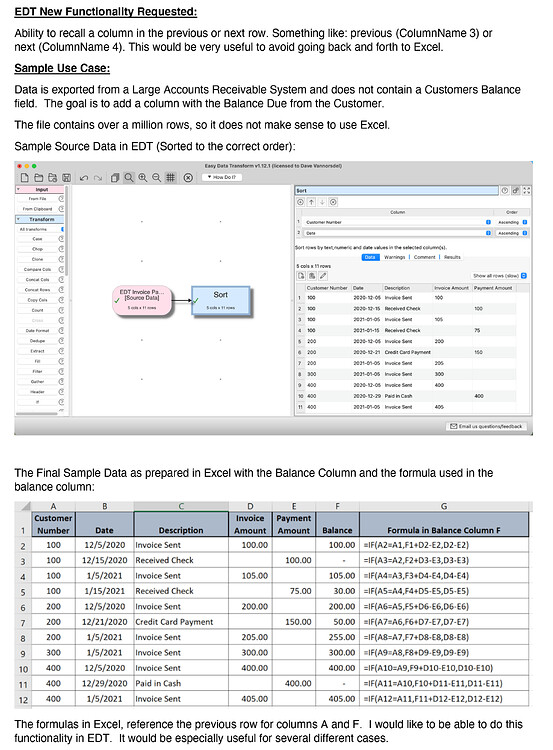
Task: Click the Redo arrow icon
Action: click(98, 178)
